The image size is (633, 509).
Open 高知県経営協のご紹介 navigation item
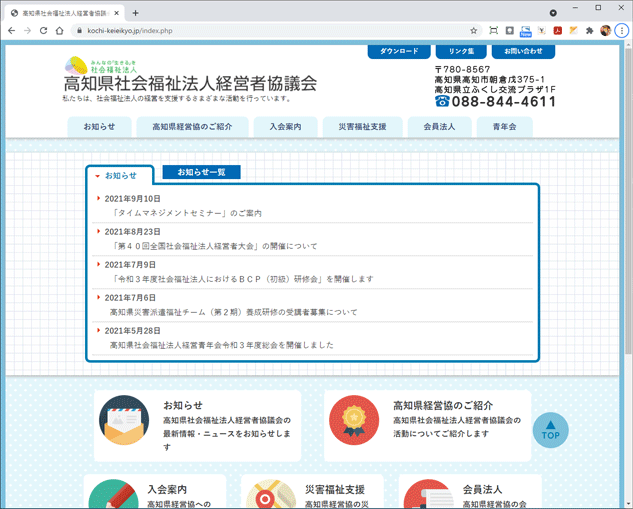tap(192, 127)
